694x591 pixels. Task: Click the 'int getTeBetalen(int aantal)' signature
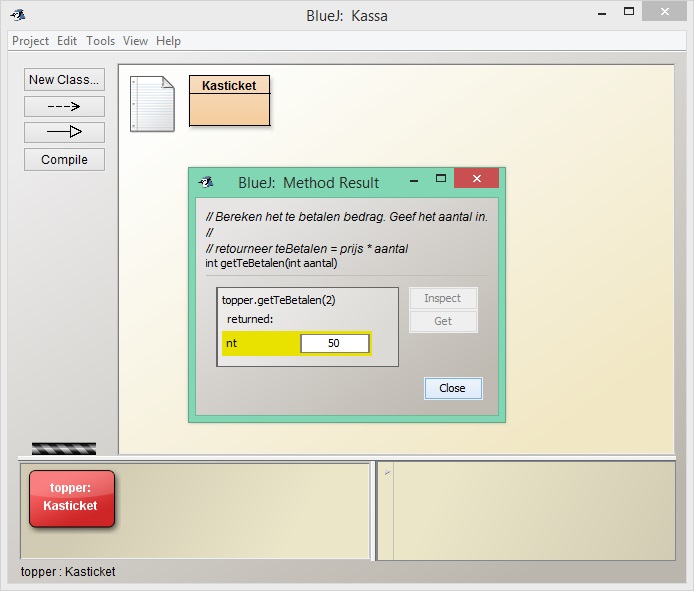tap(271, 263)
